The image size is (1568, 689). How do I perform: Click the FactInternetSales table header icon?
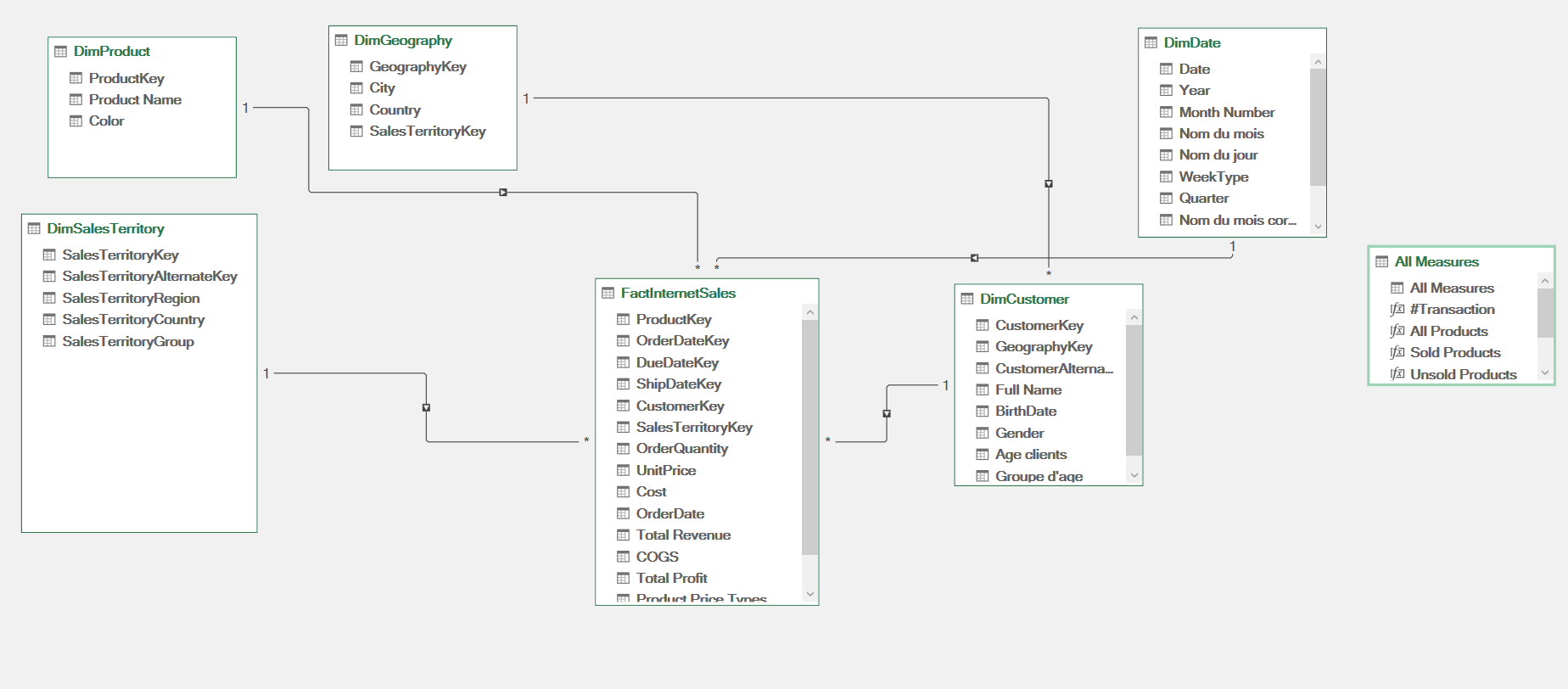[x=608, y=294]
